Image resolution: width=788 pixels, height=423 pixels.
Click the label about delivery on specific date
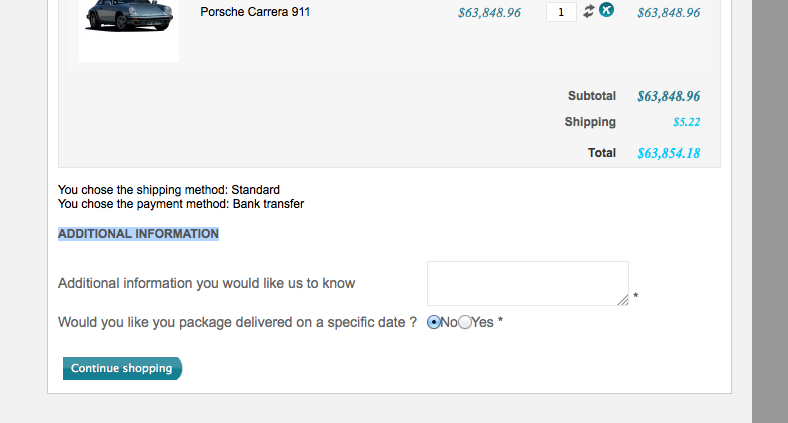[237, 322]
